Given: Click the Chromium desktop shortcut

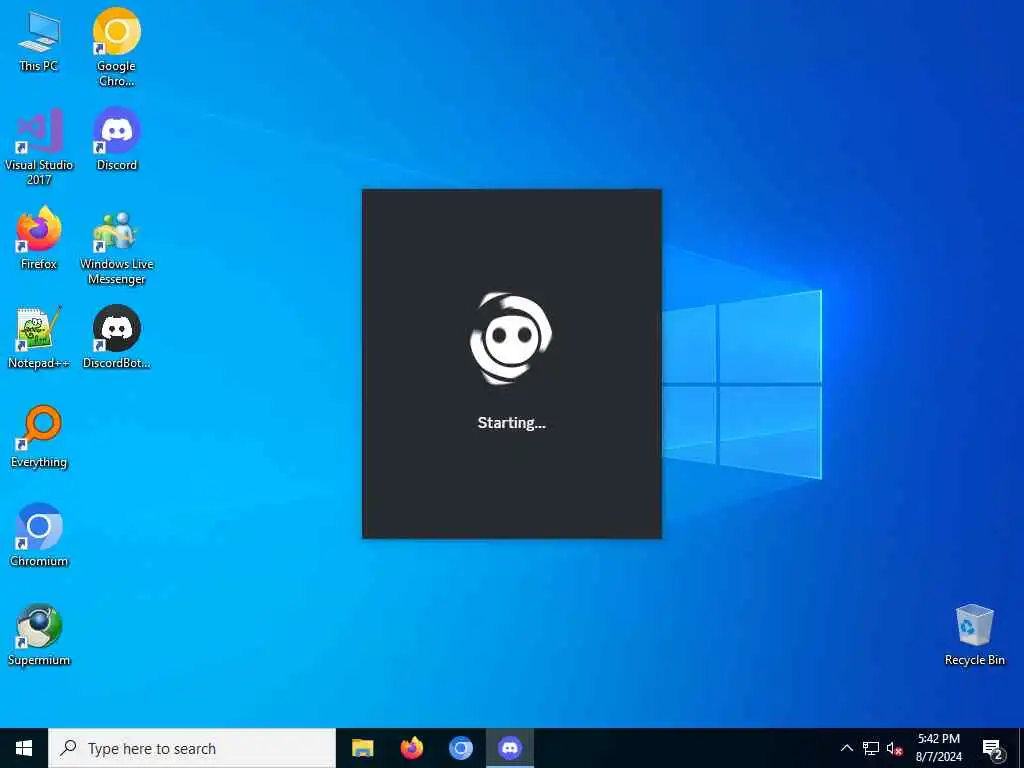Looking at the screenshot, I should [39, 535].
